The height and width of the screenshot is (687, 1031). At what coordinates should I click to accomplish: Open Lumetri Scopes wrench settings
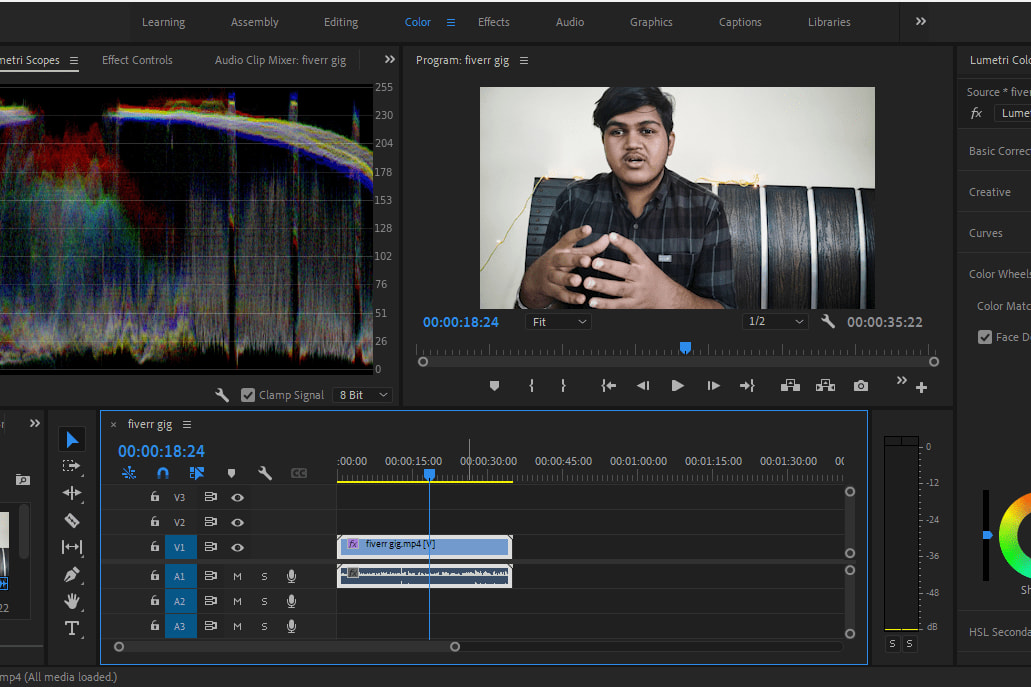(x=222, y=395)
